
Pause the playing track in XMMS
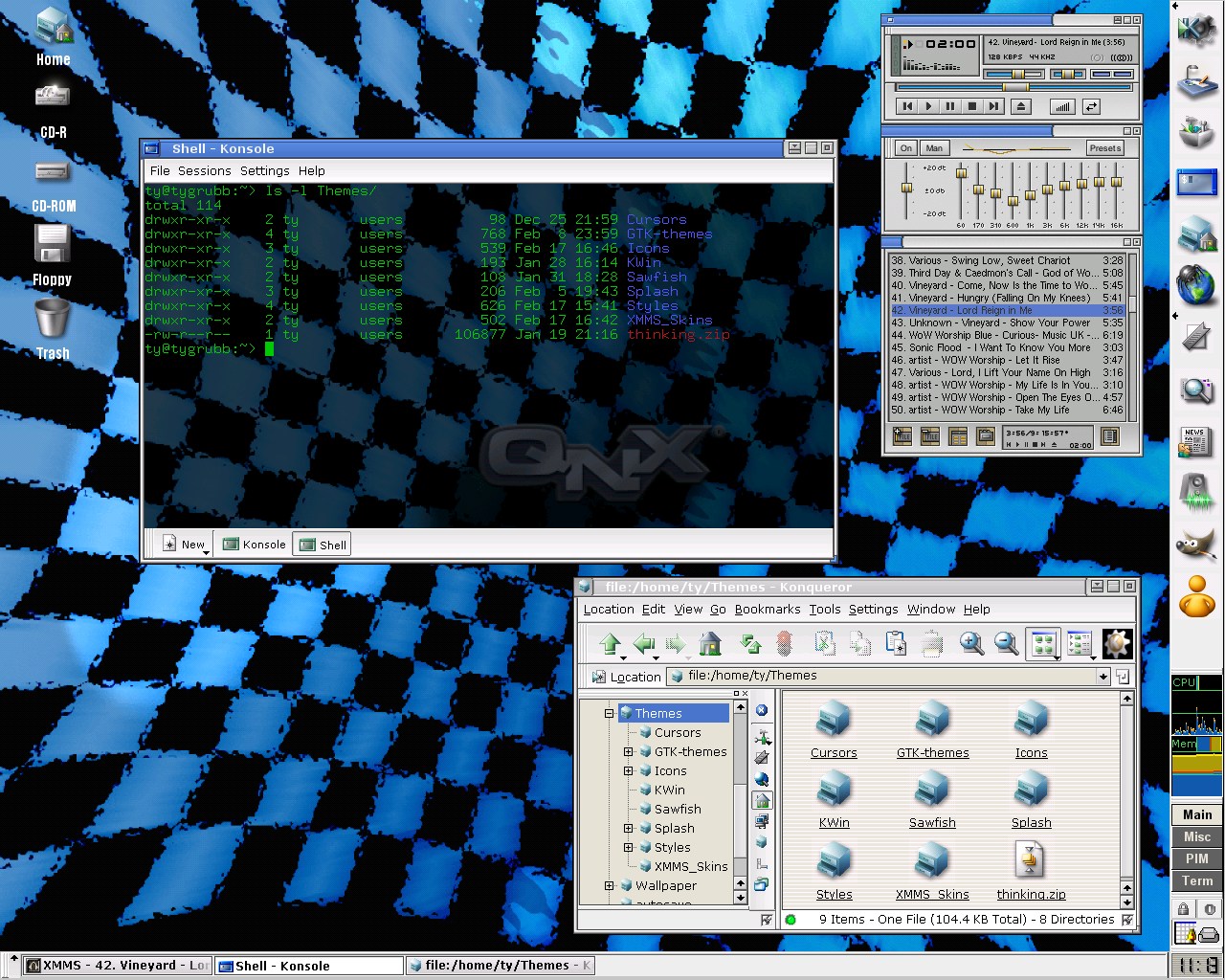949,106
